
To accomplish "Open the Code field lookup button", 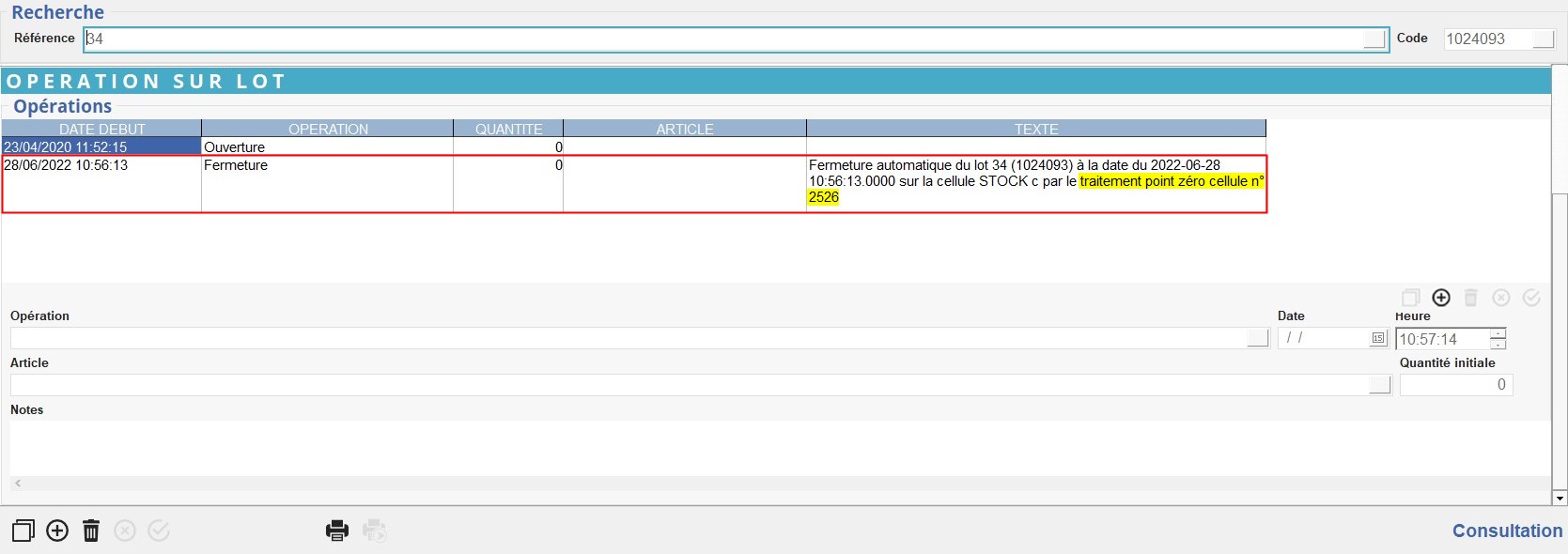I will pos(1543,38).
